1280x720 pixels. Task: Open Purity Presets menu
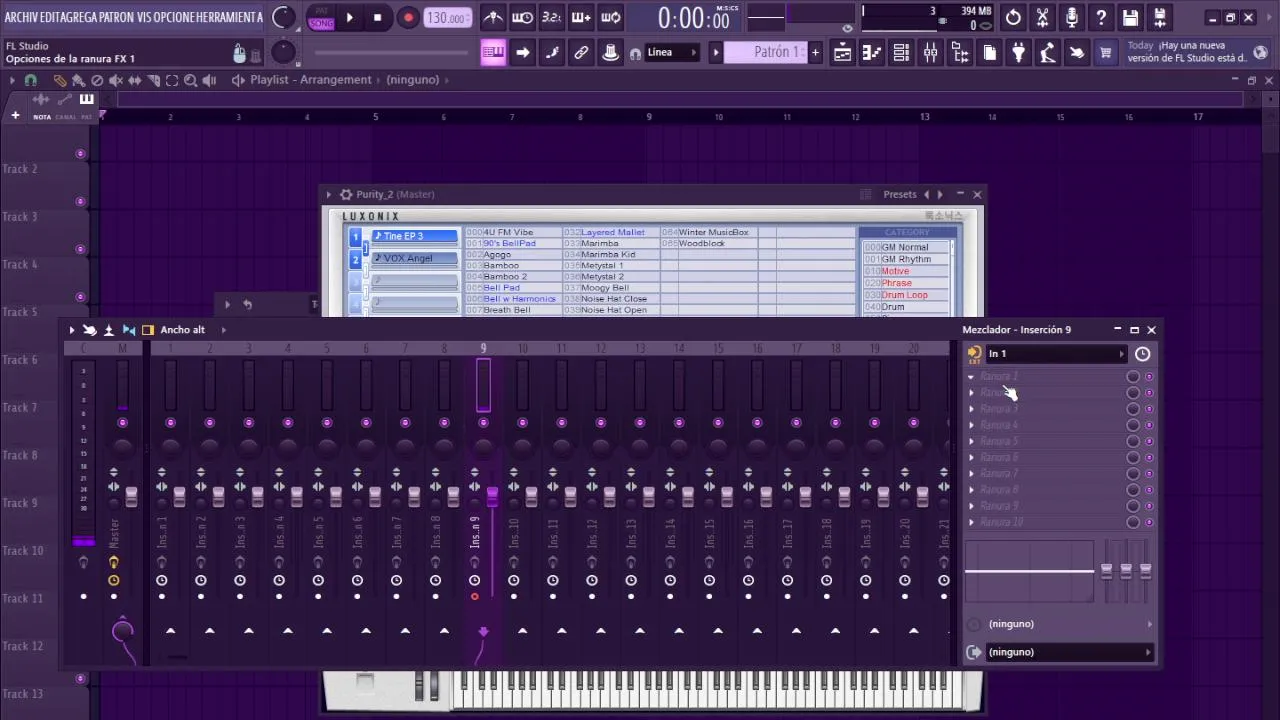pyautogui.click(x=900, y=194)
